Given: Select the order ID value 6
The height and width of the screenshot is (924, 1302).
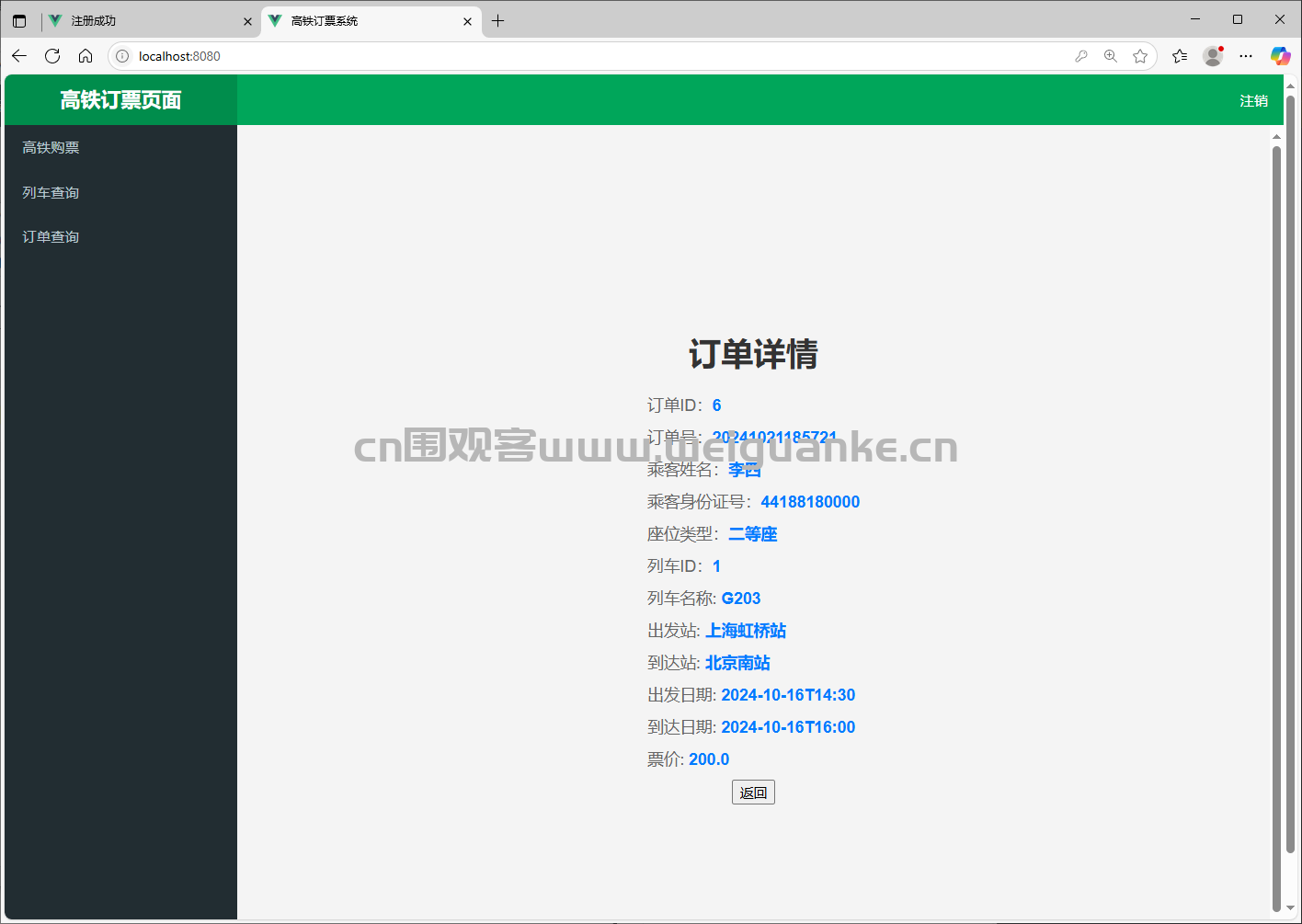Looking at the screenshot, I should [x=716, y=405].
